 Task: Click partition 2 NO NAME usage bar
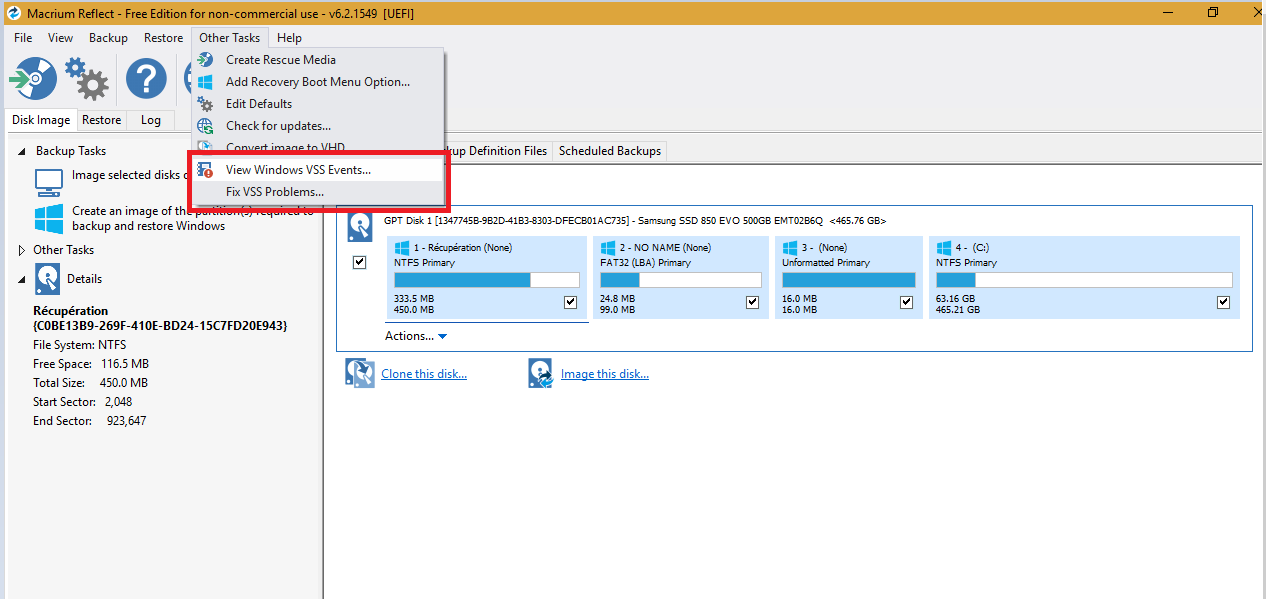680,280
